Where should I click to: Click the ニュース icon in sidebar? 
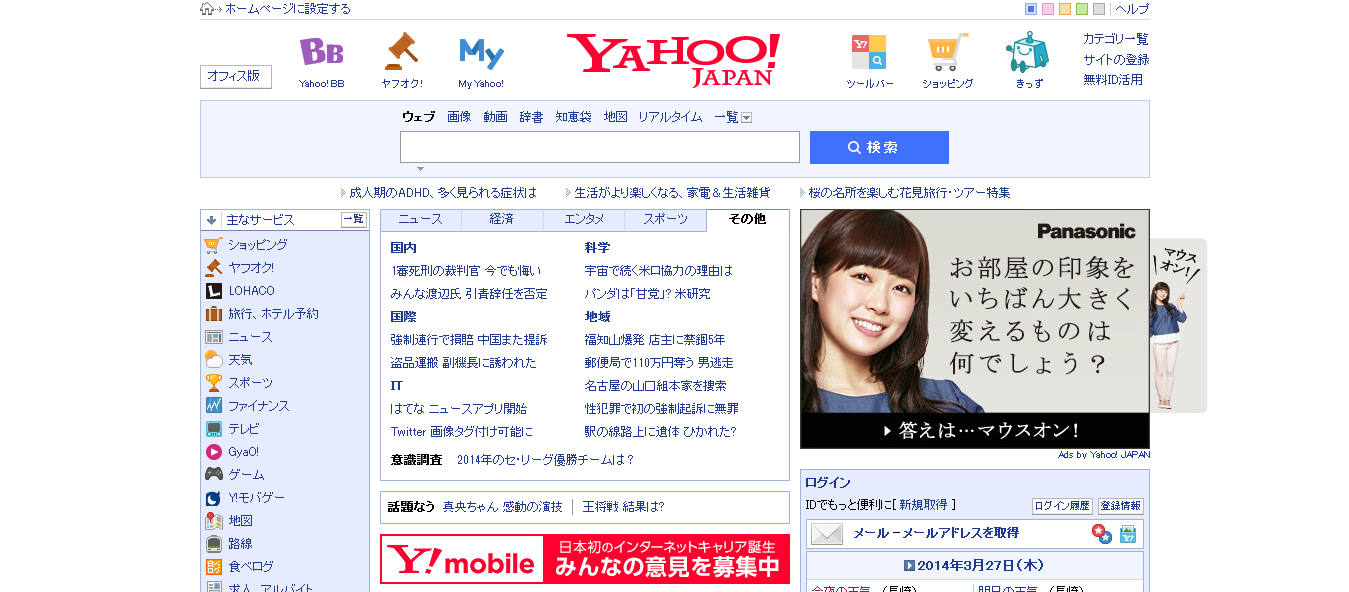click(213, 337)
